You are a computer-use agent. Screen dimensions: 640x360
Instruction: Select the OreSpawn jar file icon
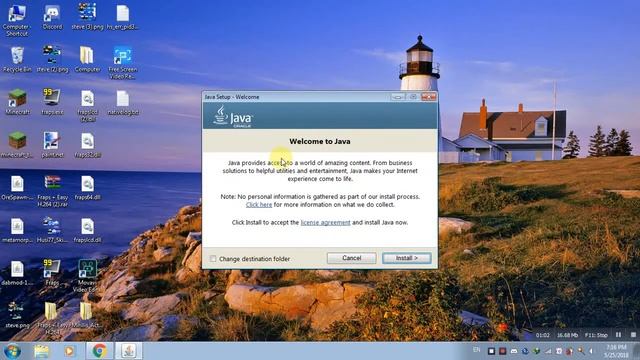(x=17, y=188)
